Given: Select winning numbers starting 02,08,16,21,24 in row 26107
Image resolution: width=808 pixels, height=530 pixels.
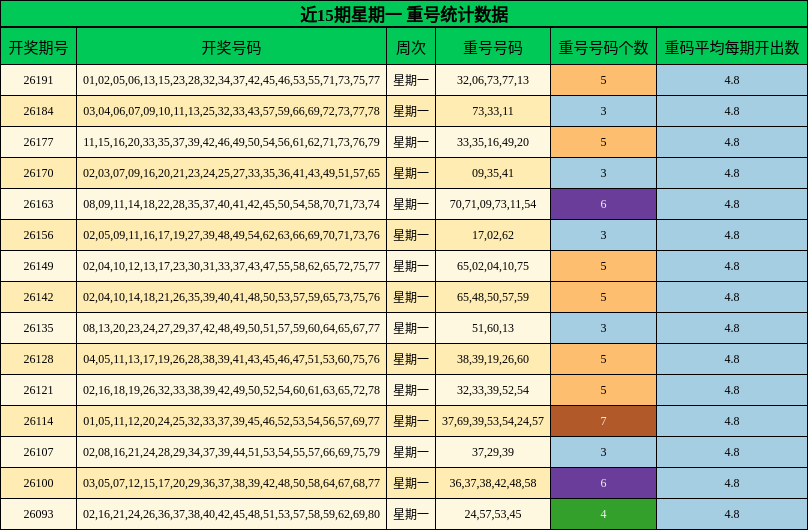Looking at the screenshot, I should click(x=231, y=452).
